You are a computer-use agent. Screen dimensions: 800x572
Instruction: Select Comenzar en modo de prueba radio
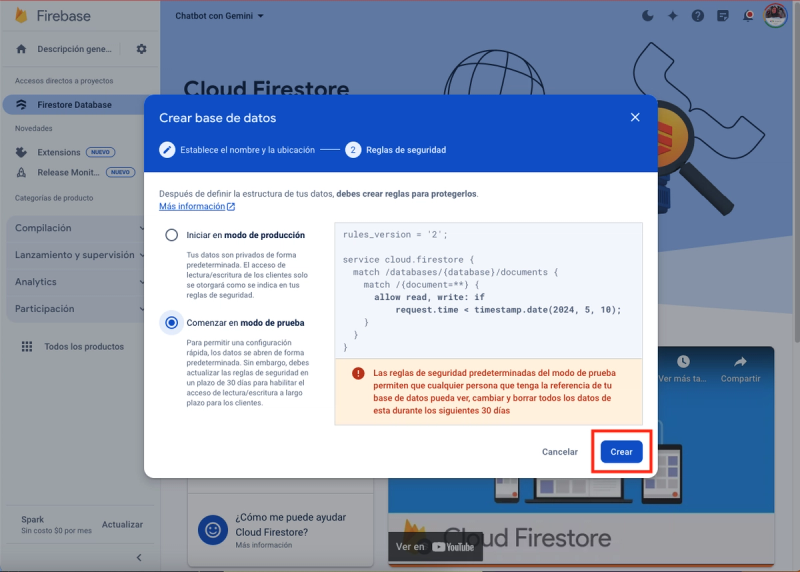click(171, 322)
